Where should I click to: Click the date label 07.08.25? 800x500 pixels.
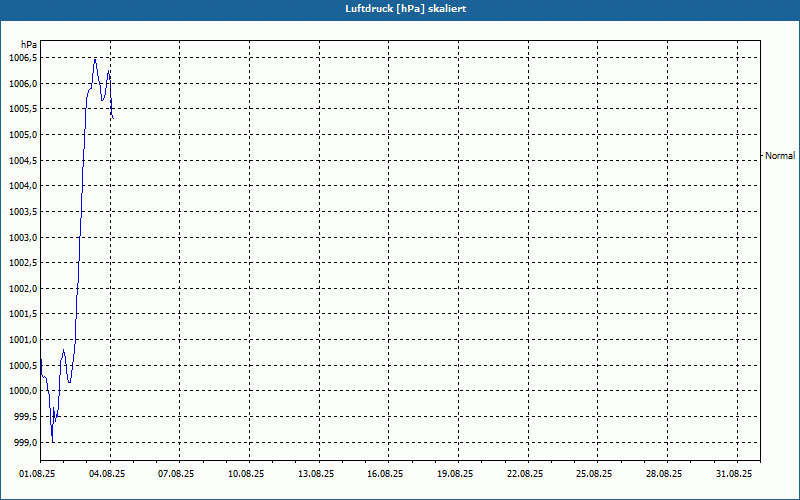coord(176,474)
